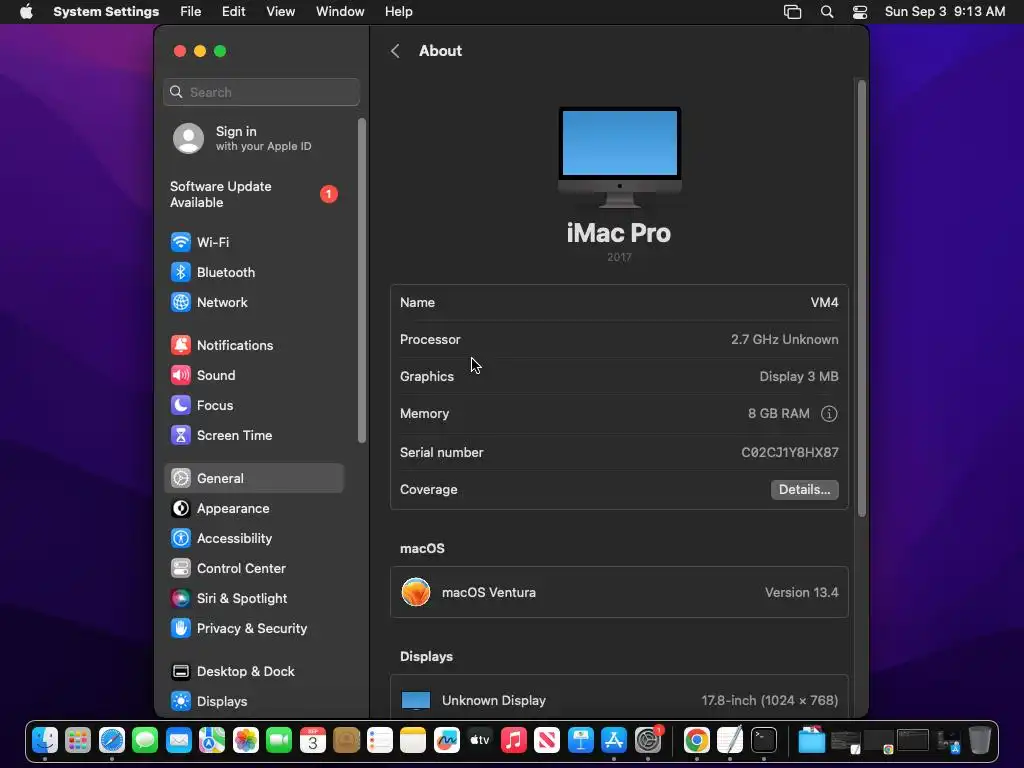Open the File menu
This screenshot has height=768, width=1024.
click(x=191, y=12)
